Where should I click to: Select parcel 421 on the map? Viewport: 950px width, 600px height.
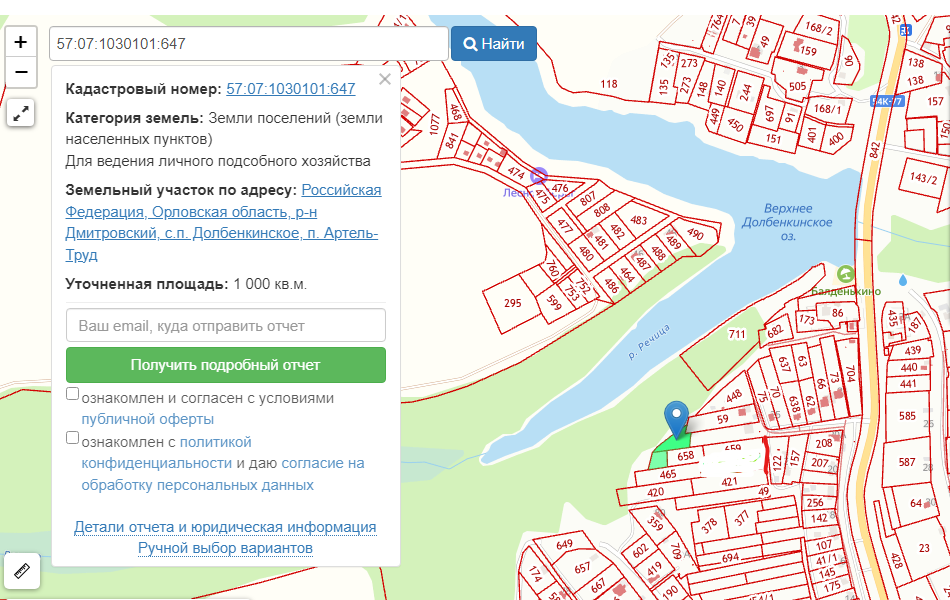coord(729,482)
